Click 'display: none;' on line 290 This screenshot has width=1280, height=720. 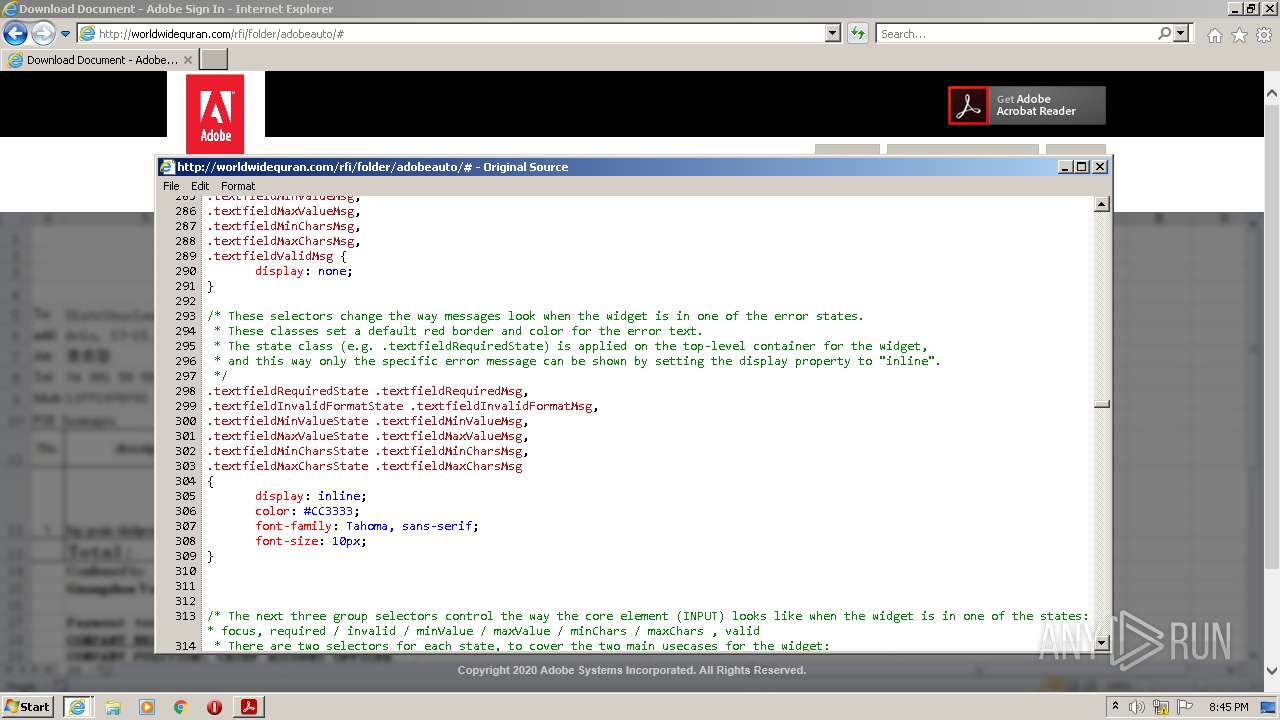point(304,271)
